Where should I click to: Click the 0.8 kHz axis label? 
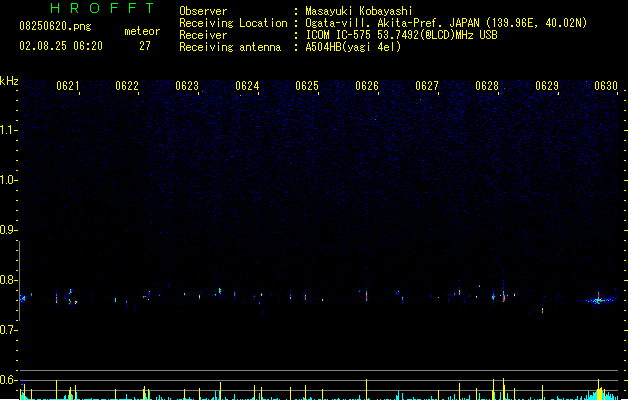(x=8, y=280)
